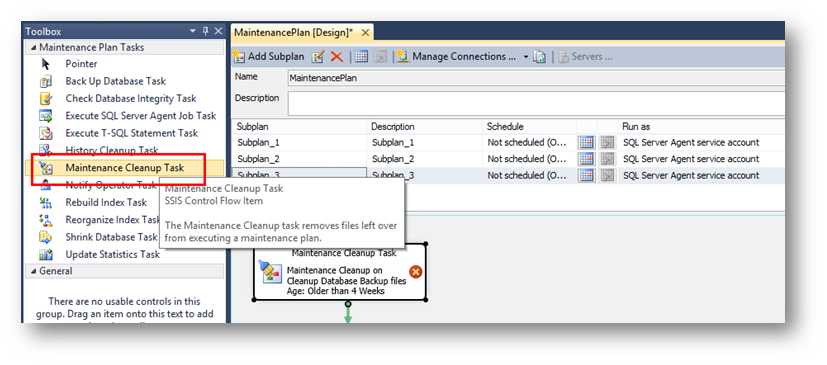Viewport: 827px width, 365px height.
Task: Select History Cleanup Task item
Action: point(112,150)
